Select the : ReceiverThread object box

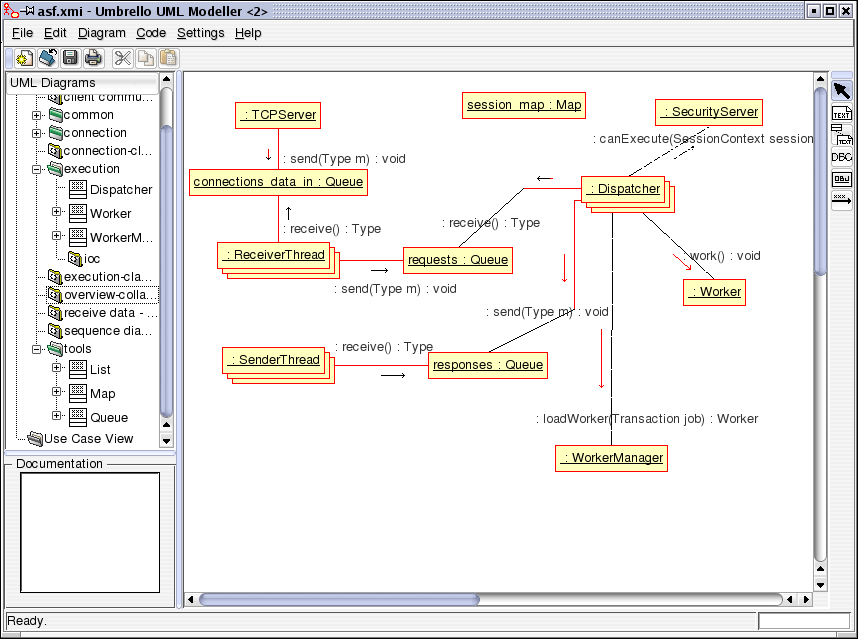274,255
